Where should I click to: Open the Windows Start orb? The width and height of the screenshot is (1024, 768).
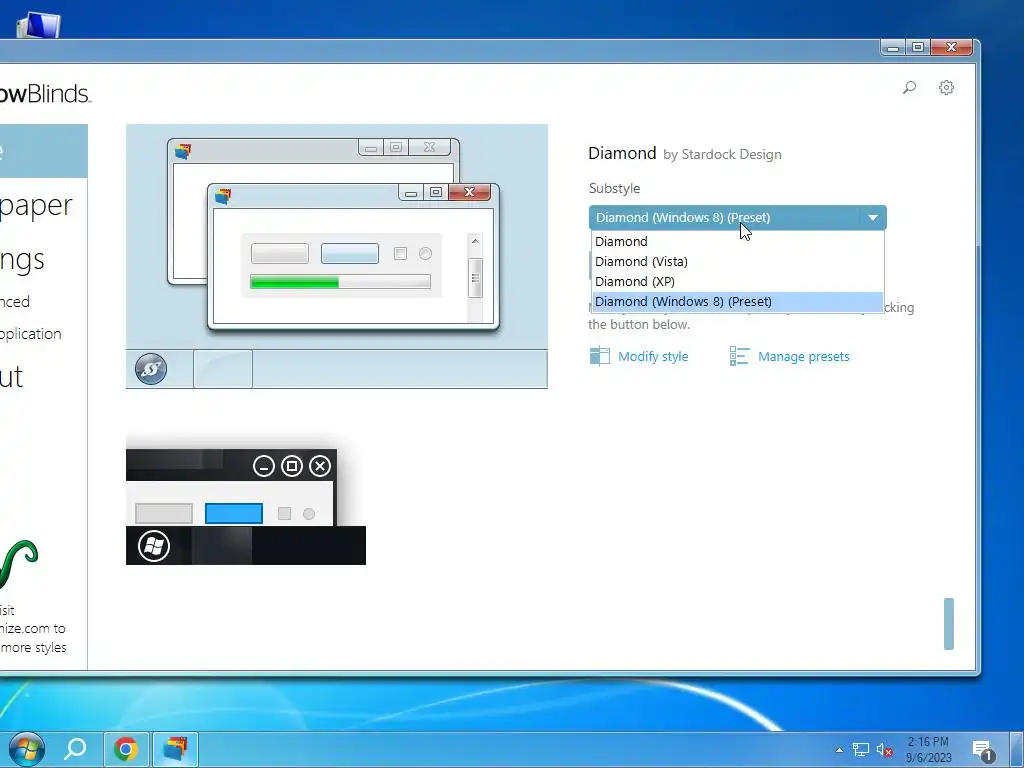26,749
